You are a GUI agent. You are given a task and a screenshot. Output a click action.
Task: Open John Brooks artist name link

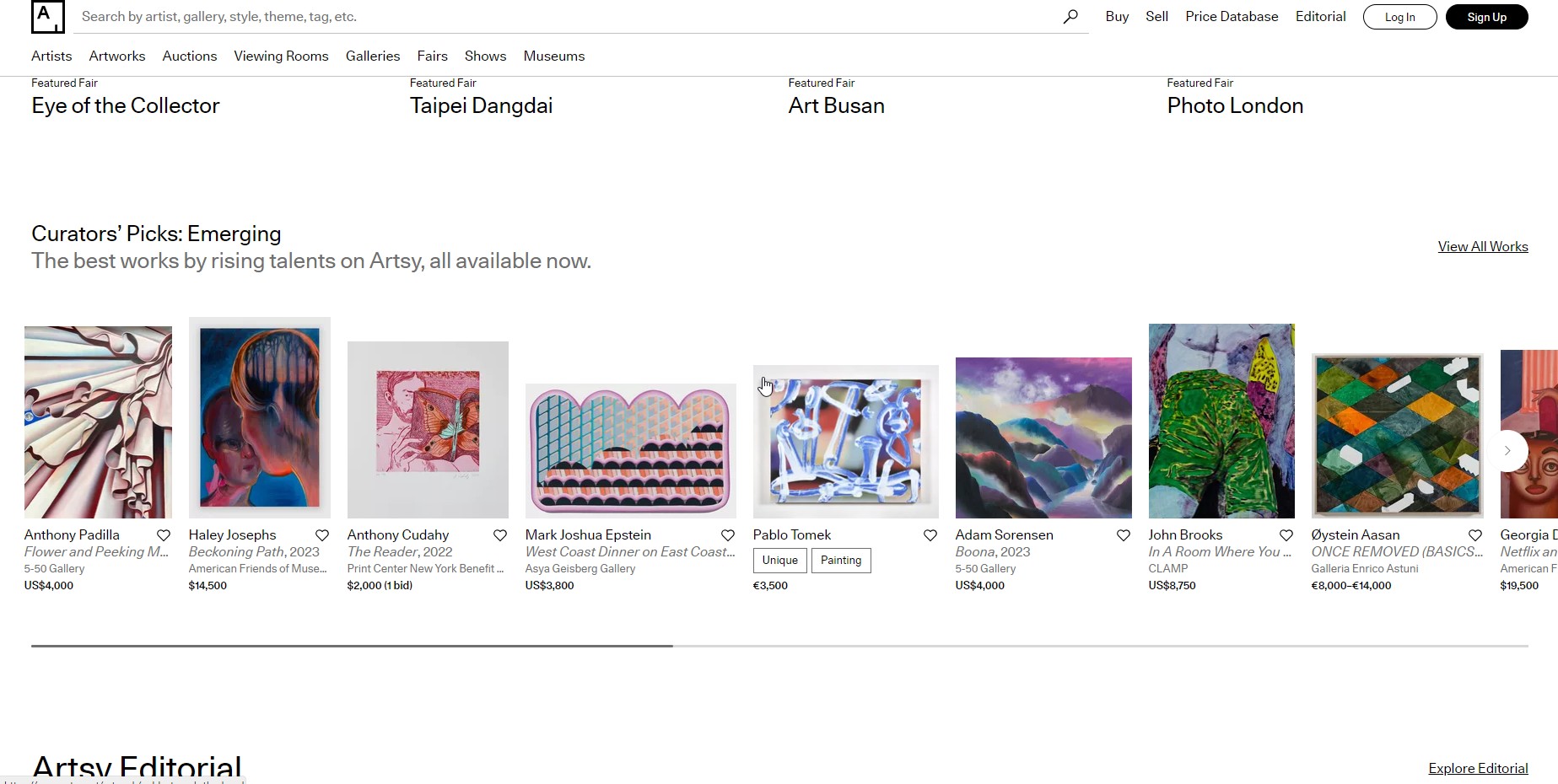1185,534
